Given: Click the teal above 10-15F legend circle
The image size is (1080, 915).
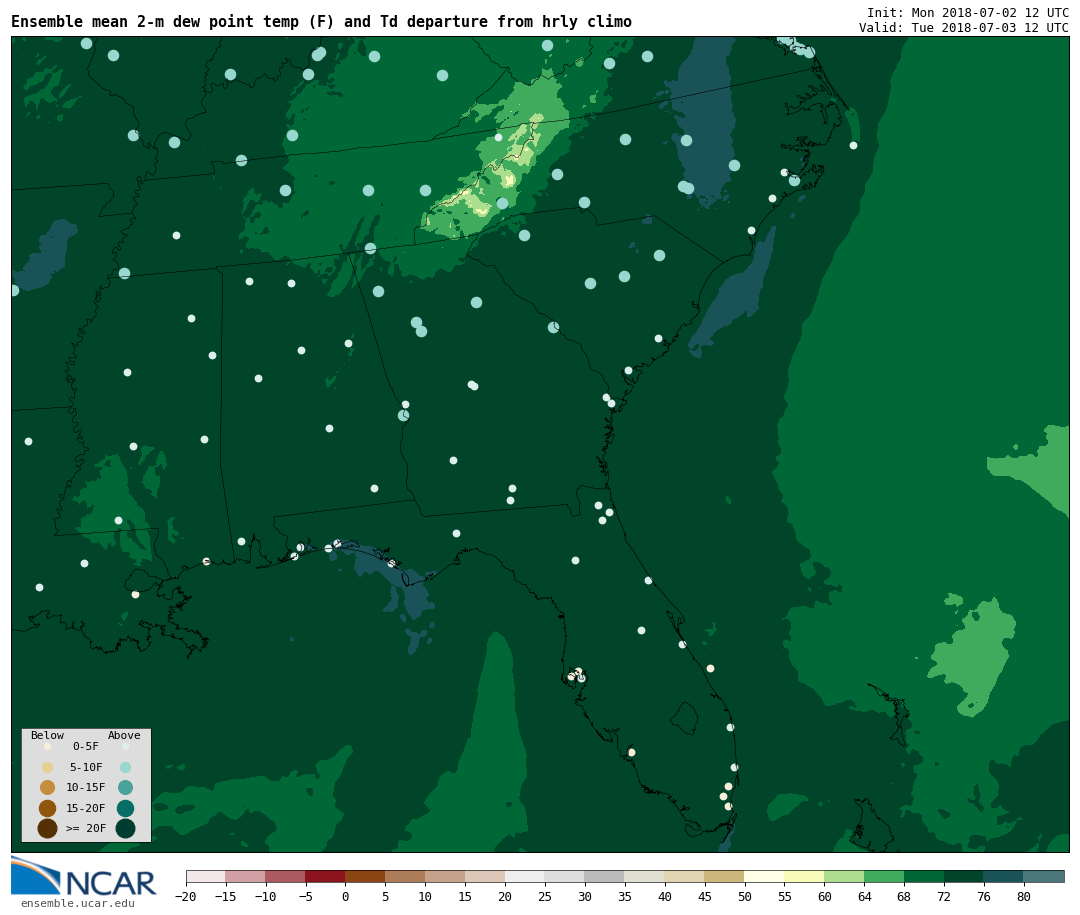Looking at the screenshot, I should (125, 788).
